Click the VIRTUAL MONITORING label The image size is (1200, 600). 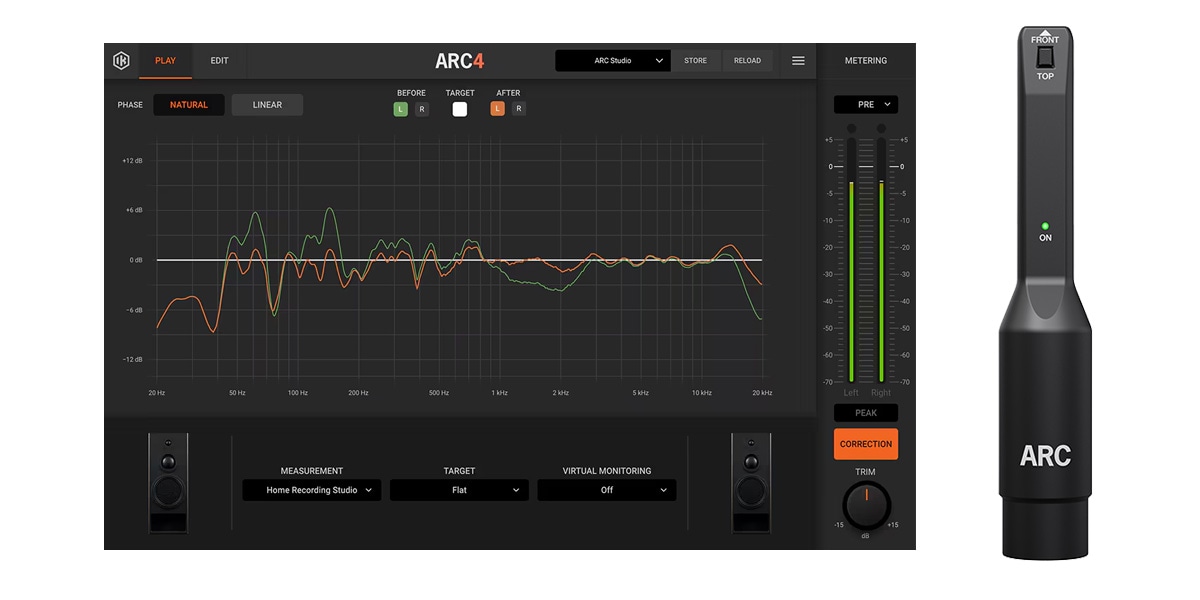607,471
